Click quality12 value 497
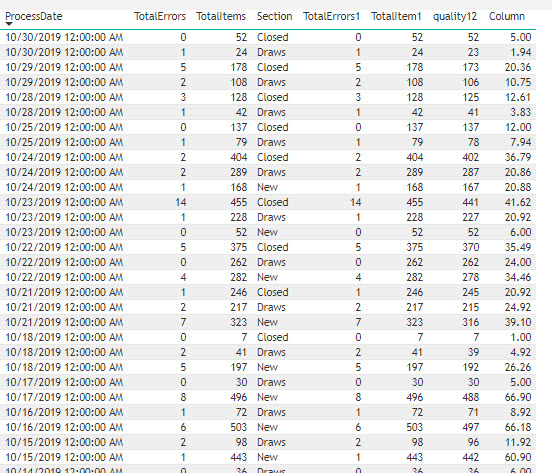552x473 pixels. (471, 427)
